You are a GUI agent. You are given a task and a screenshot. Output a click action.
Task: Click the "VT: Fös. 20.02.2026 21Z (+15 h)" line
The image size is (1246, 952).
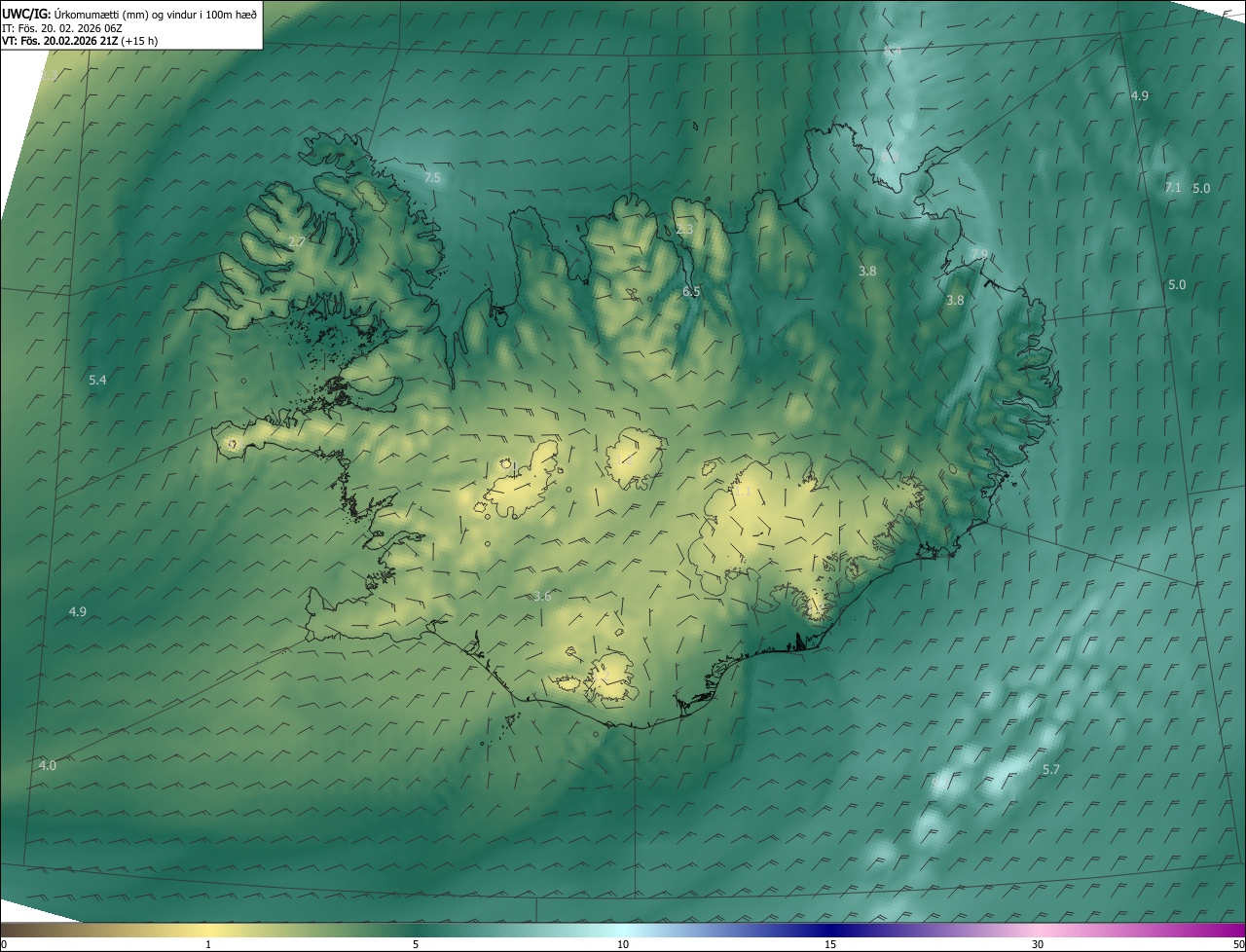(79, 41)
